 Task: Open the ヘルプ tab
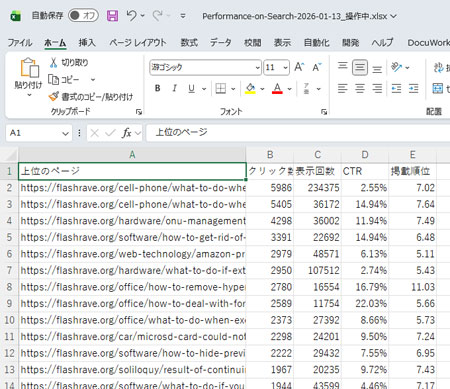point(382,43)
